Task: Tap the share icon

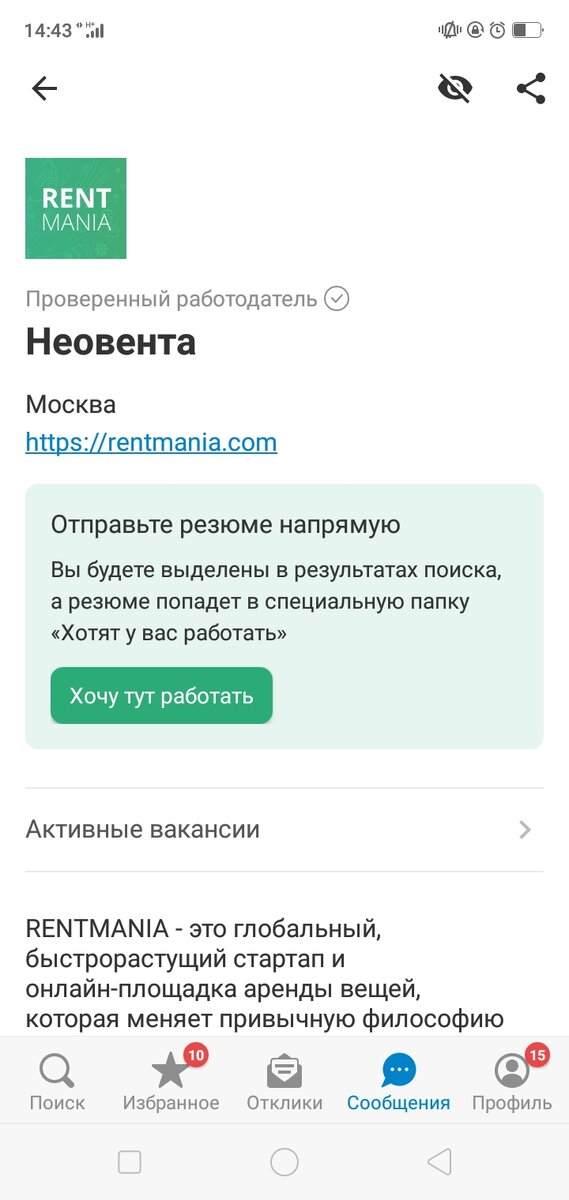Action: [x=531, y=89]
